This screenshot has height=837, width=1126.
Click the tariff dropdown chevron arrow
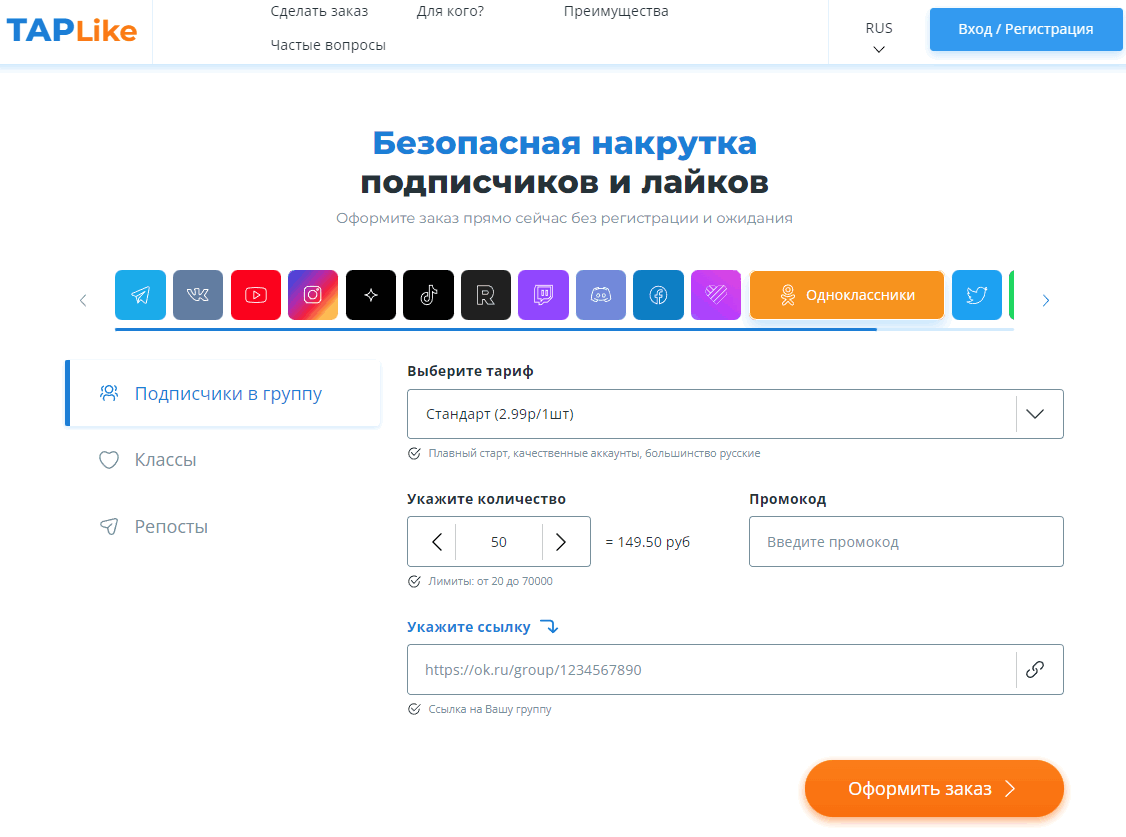(x=1035, y=414)
